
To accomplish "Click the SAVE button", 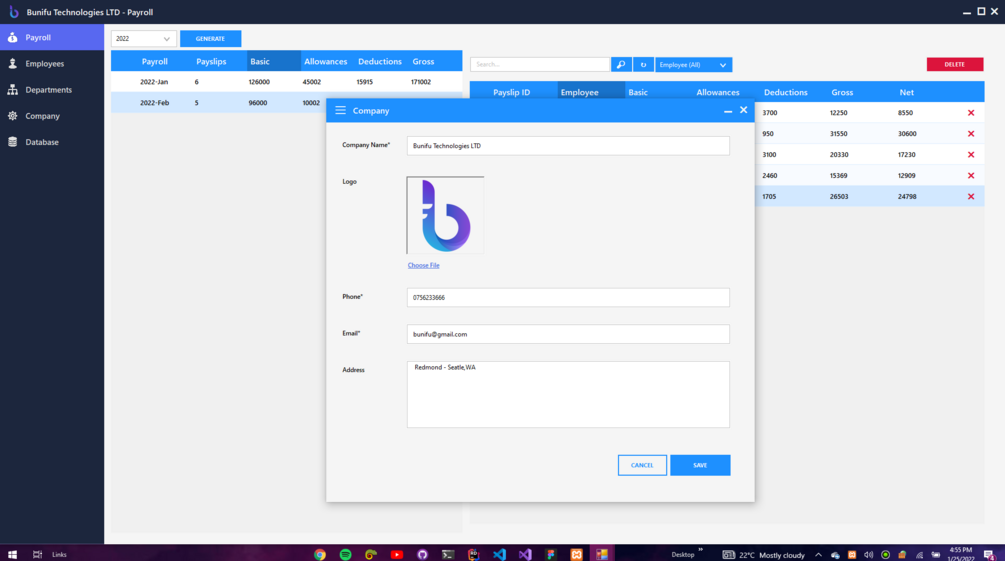I will pos(700,465).
